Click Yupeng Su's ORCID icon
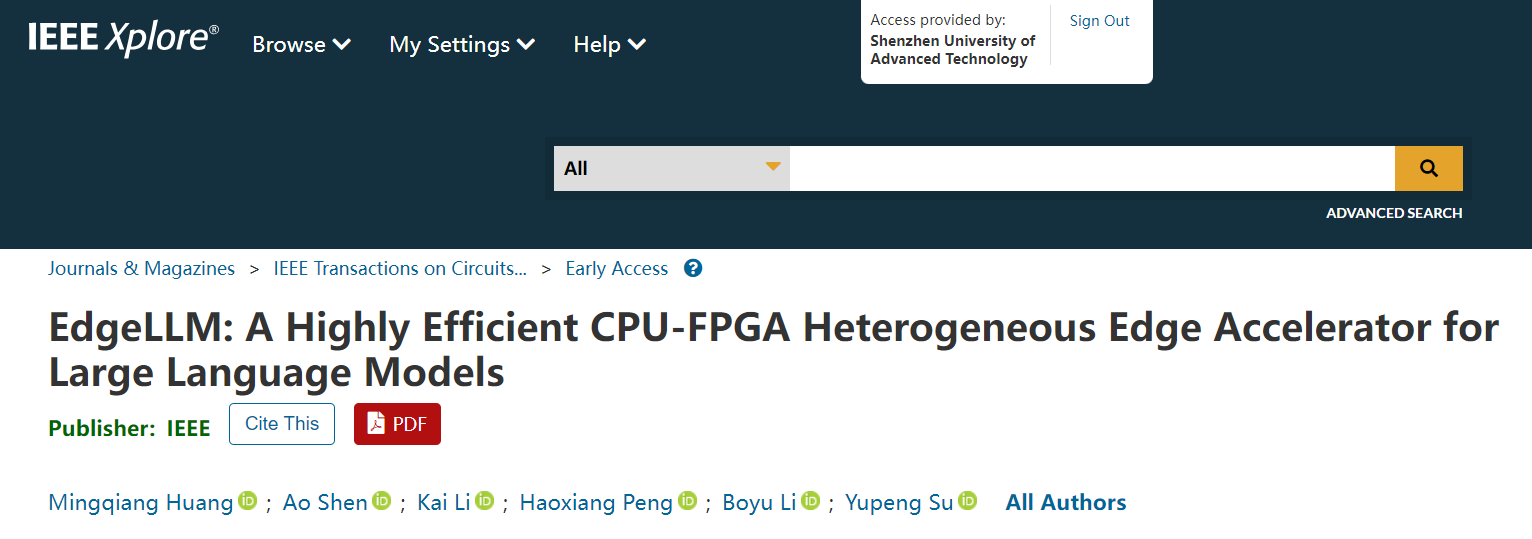 [967, 501]
